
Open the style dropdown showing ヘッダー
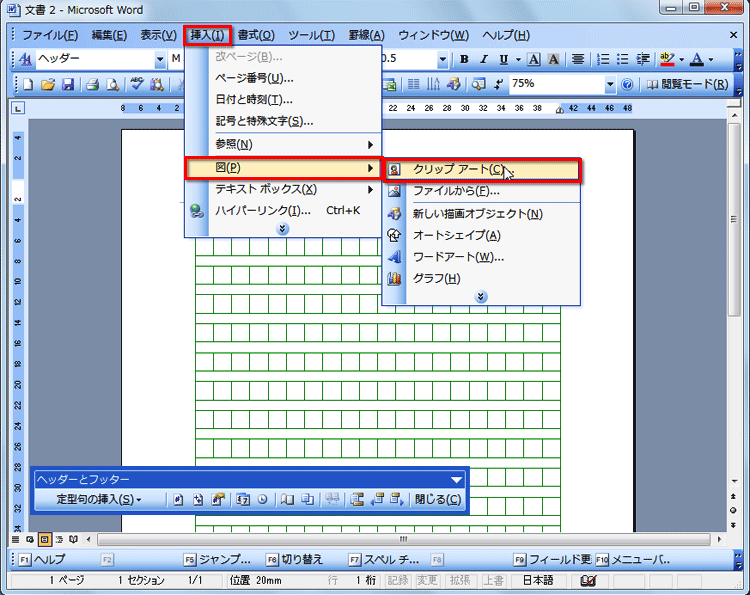[x=160, y=59]
